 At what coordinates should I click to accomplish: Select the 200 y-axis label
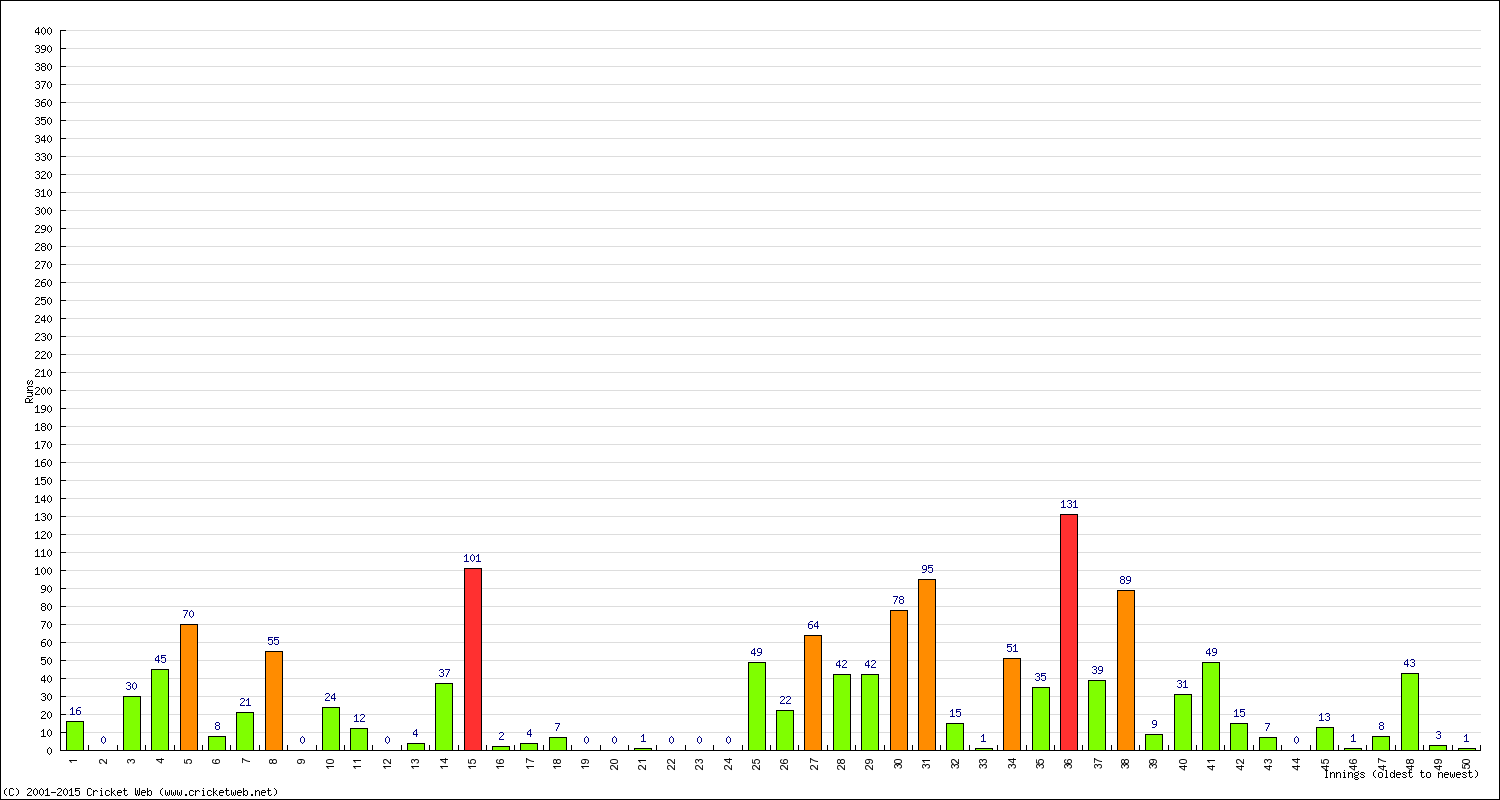[x=42, y=390]
